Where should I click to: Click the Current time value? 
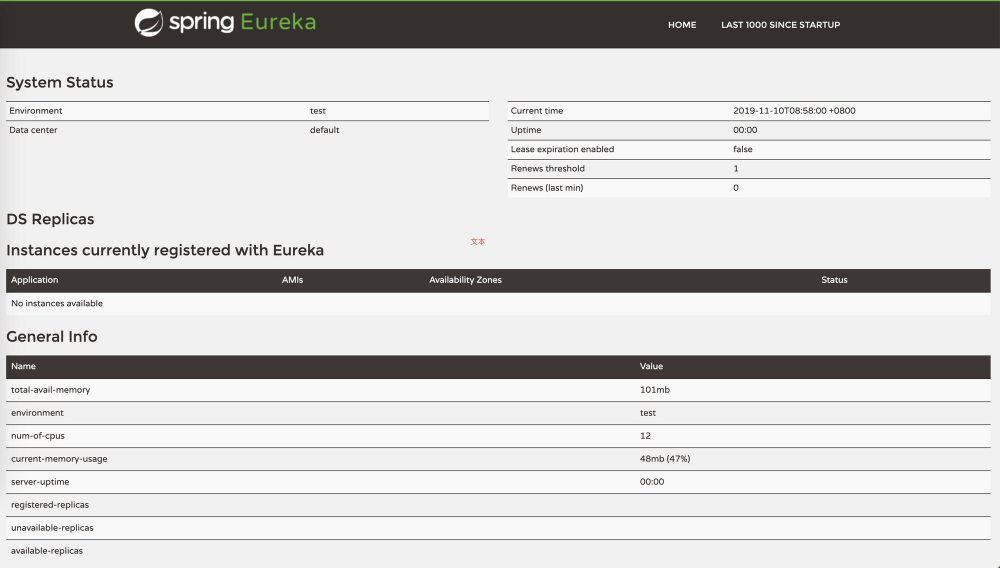794,111
